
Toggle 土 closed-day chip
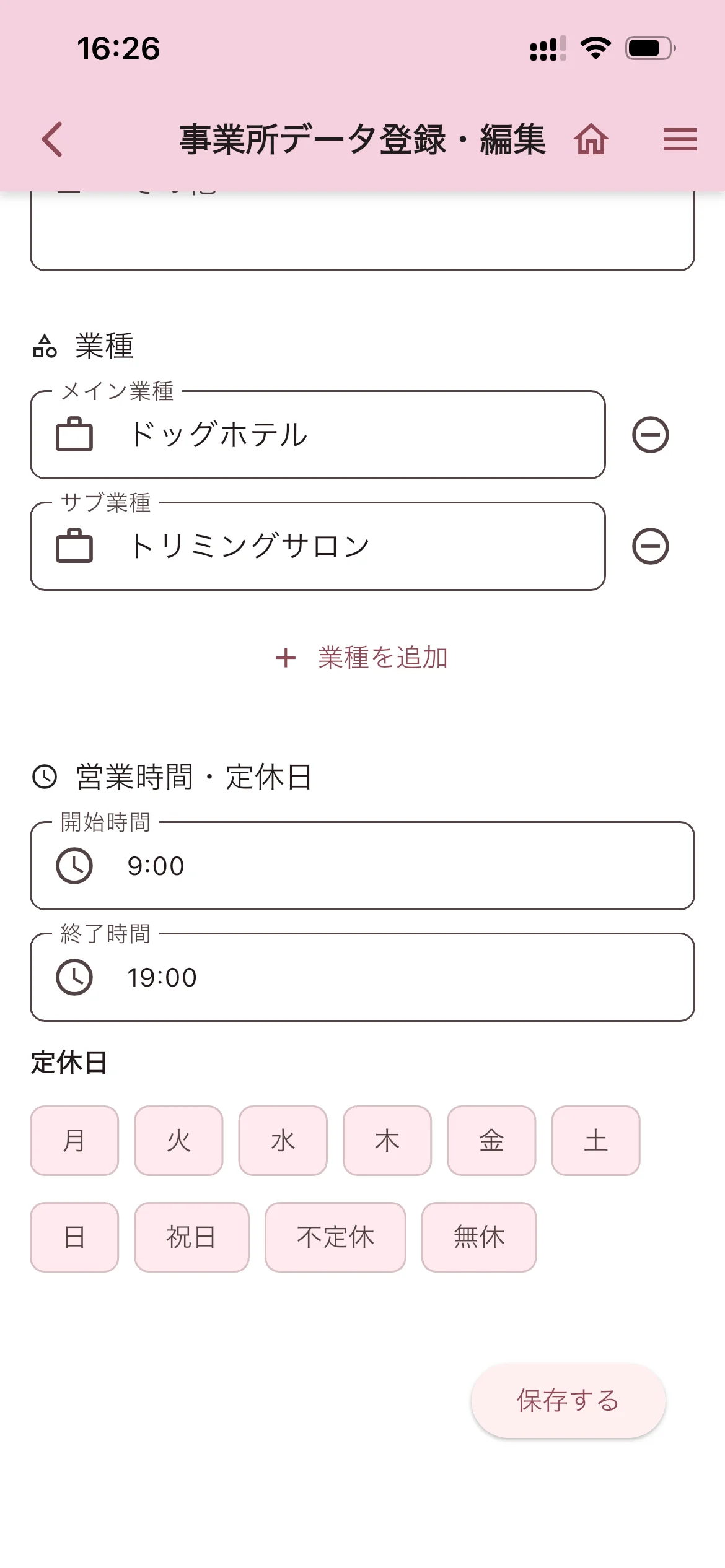click(595, 1141)
